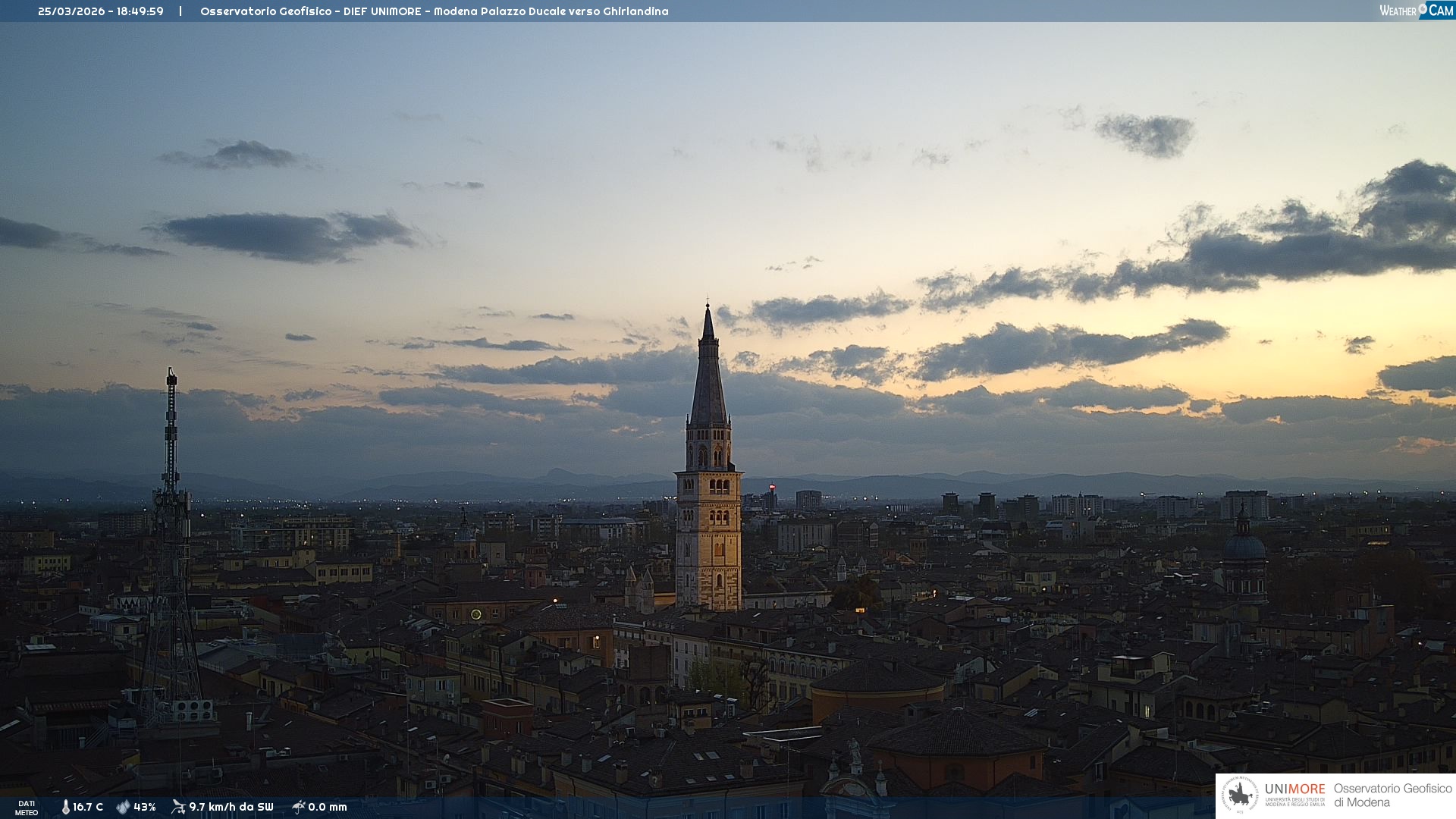1456x819 pixels.
Task: Click the wind anemometer icon
Action: click(x=178, y=807)
